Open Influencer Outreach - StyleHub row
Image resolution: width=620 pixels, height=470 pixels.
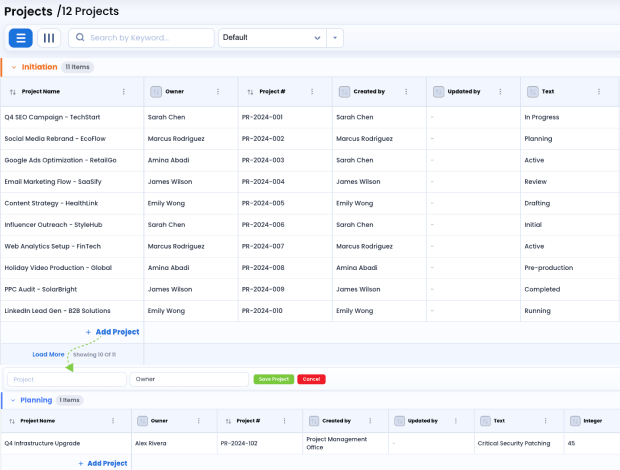(53, 225)
